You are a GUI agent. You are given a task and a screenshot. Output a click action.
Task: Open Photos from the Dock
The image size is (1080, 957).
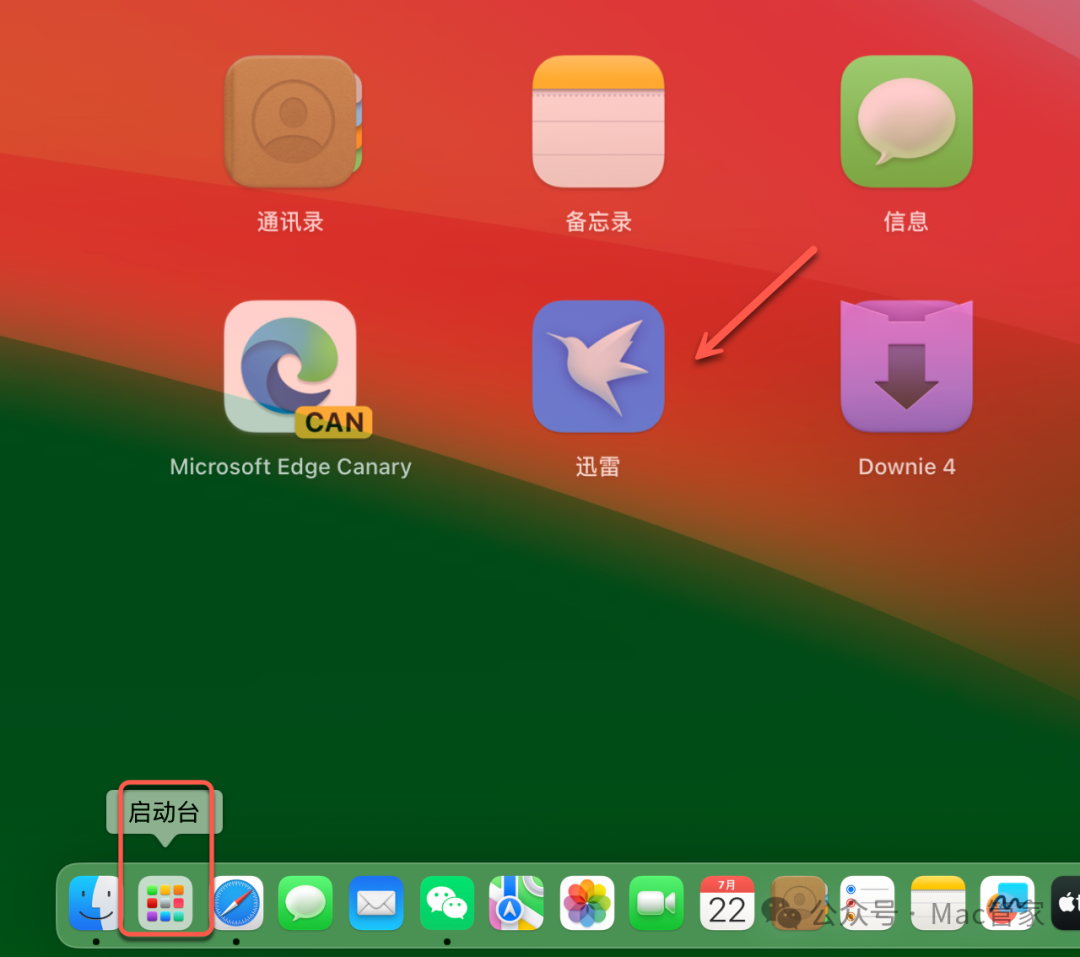pyautogui.click(x=587, y=903)
